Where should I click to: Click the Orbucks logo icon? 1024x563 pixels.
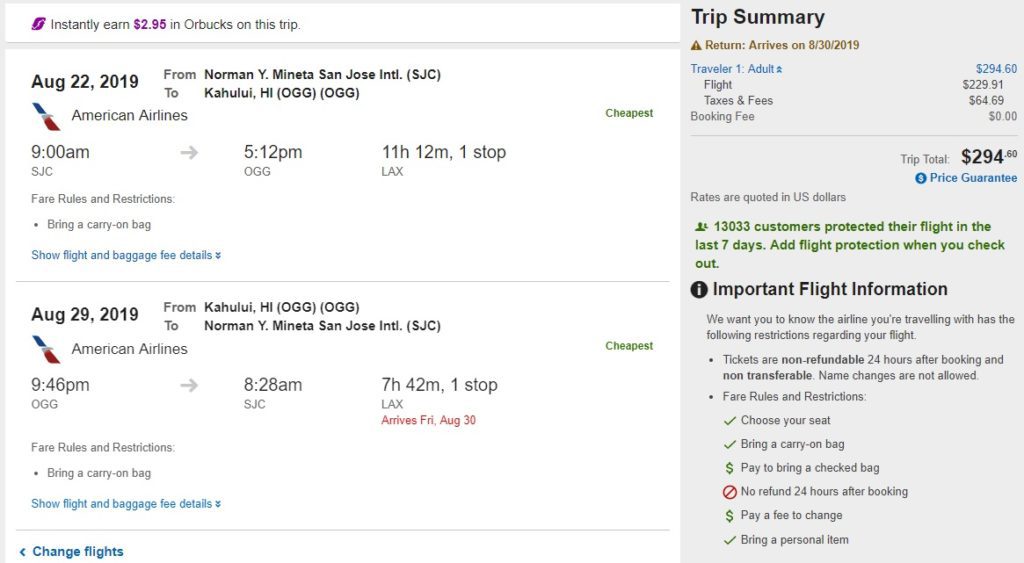[39, 24]
